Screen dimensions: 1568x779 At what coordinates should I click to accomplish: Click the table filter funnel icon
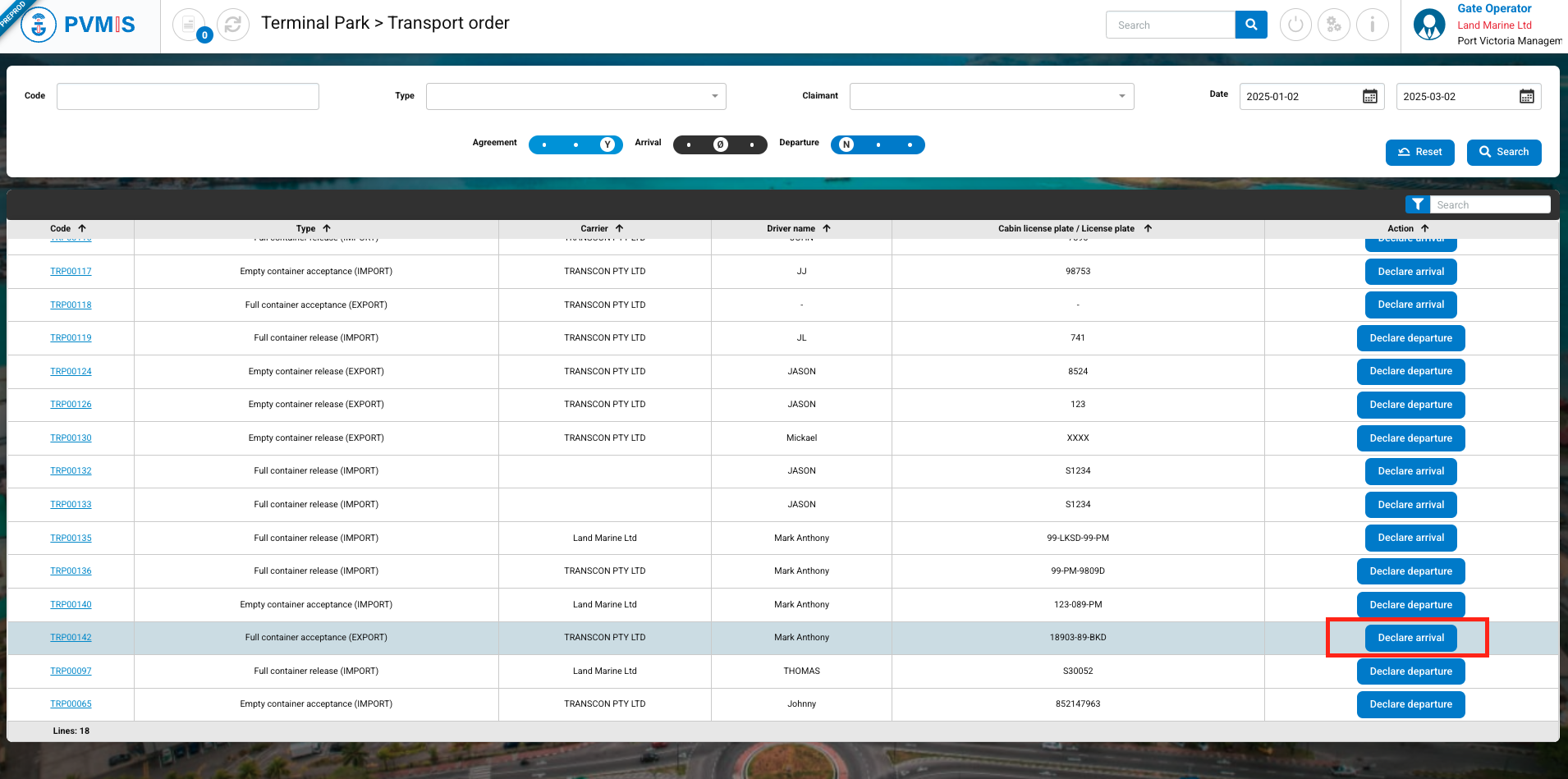[x=1418, y=204]
